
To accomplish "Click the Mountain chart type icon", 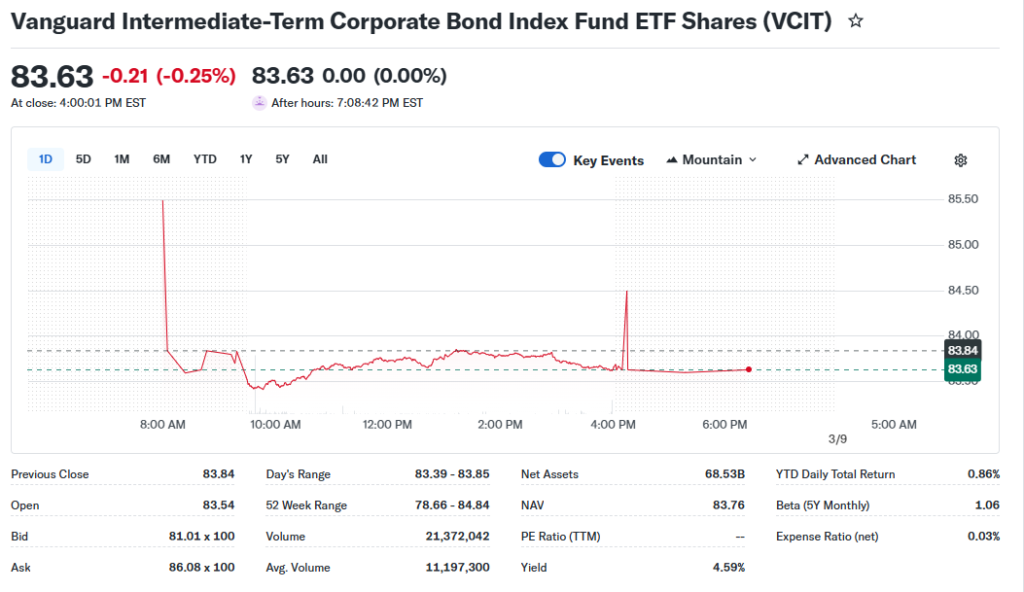I will coord(672,160).
